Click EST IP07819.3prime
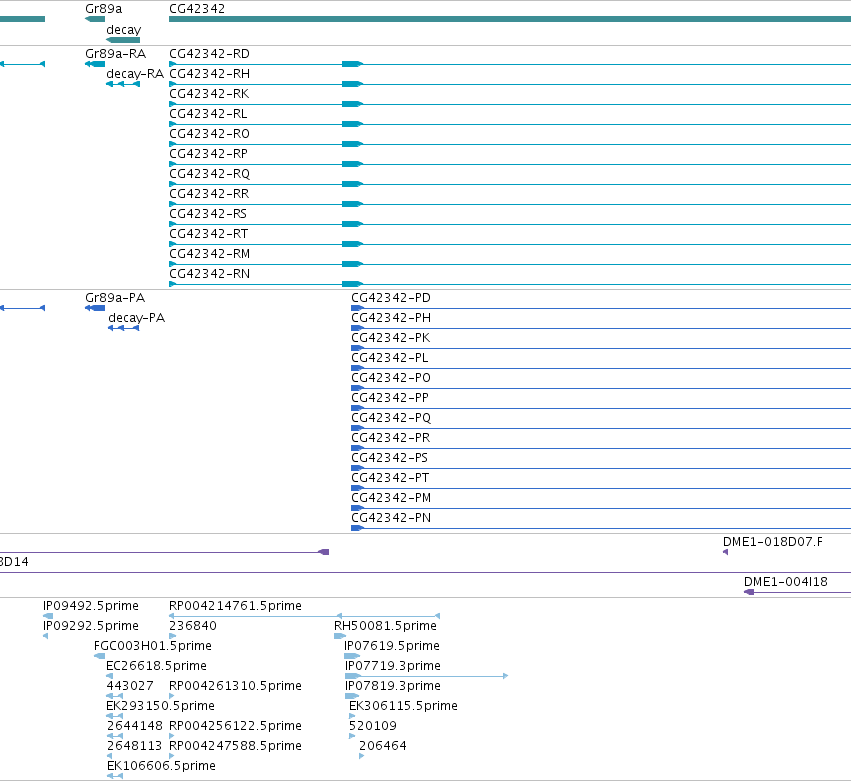This screenshot has width=851, height=781. (392, 686)
